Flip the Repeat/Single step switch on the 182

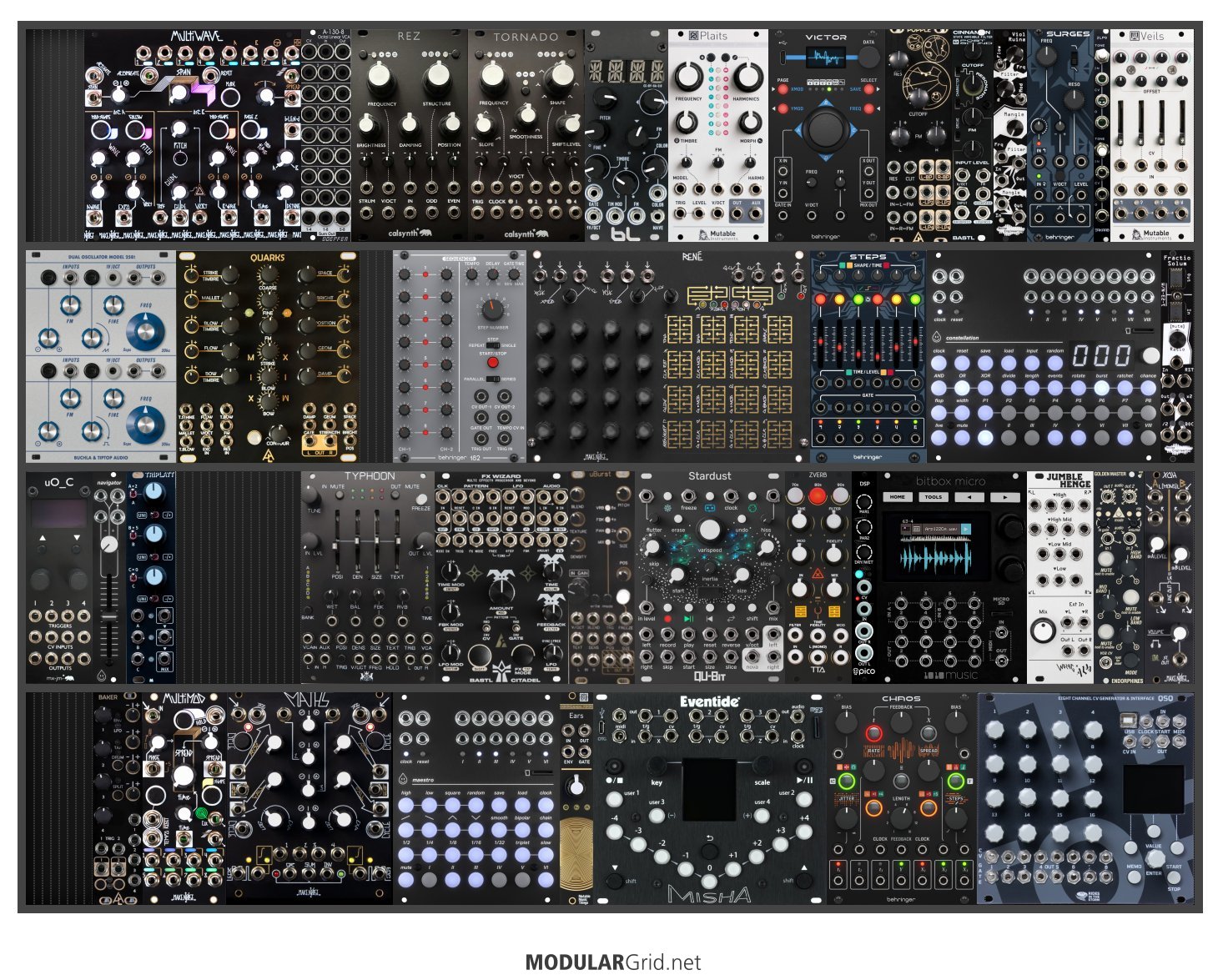click(492, 344)
